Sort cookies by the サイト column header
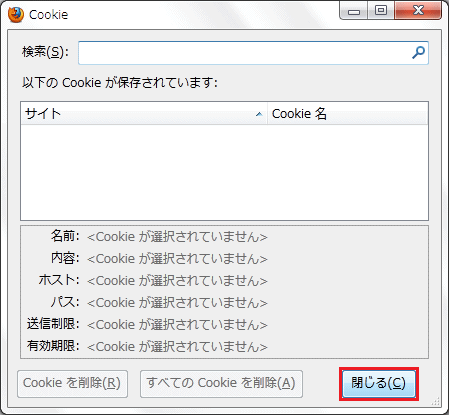449x415 pixels. point(144,114)
